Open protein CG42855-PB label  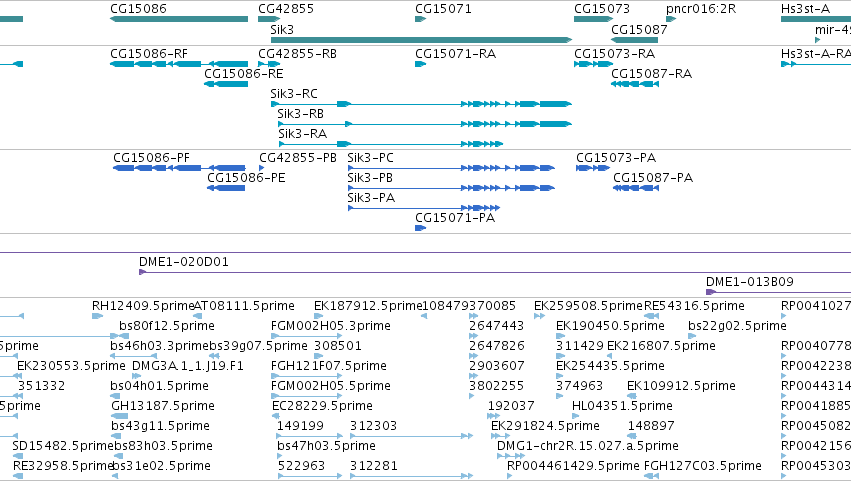297,158
